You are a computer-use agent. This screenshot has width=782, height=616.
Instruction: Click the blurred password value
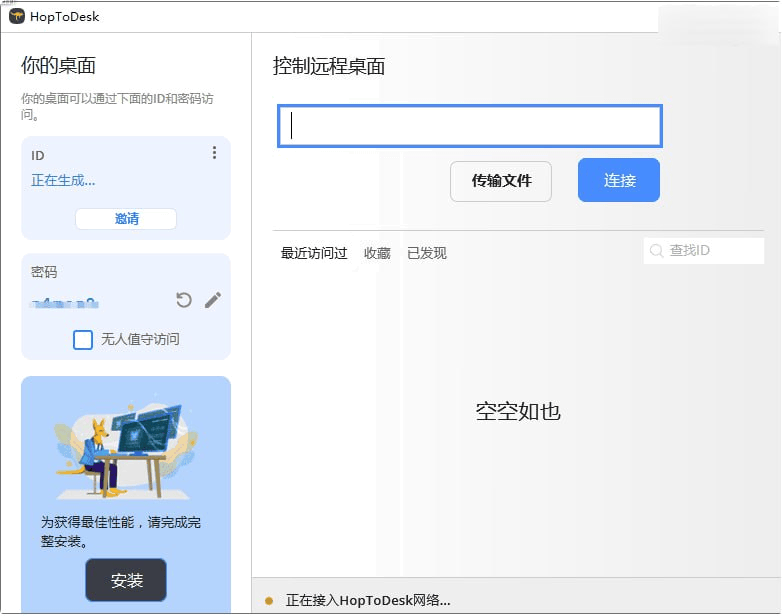tap(63, 301)
